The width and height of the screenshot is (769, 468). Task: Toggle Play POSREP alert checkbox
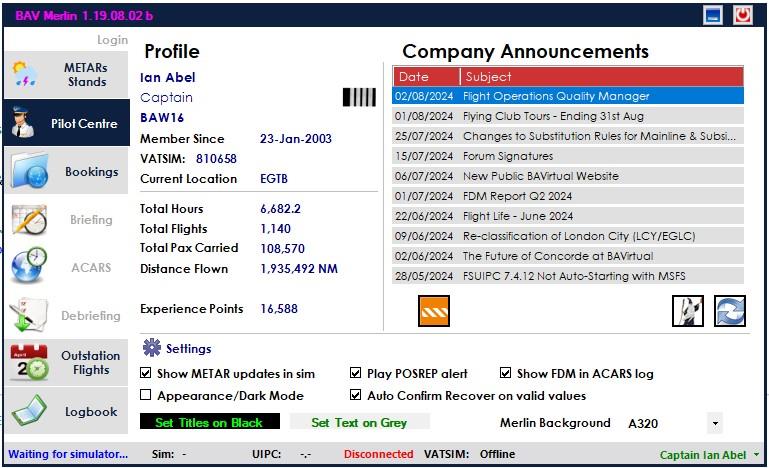pyautogui.click(x=356, y=373)
